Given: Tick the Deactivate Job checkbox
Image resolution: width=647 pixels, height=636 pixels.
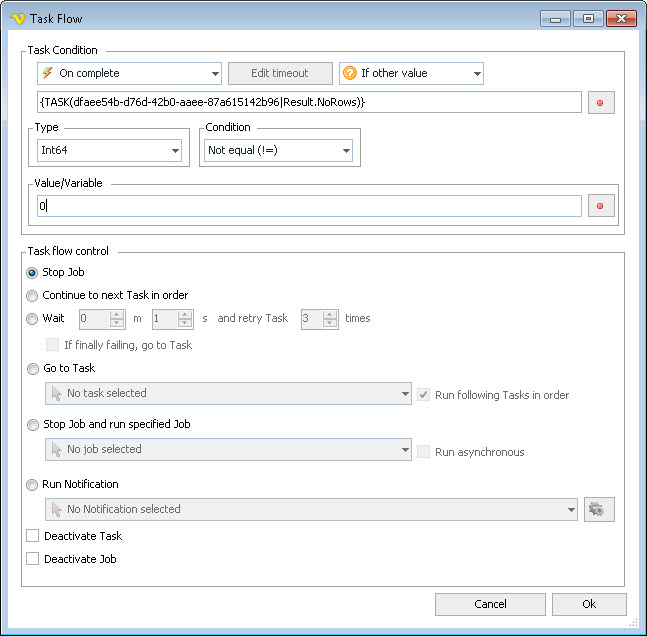Looking at the screenshot, I should [x=33, y=559].
